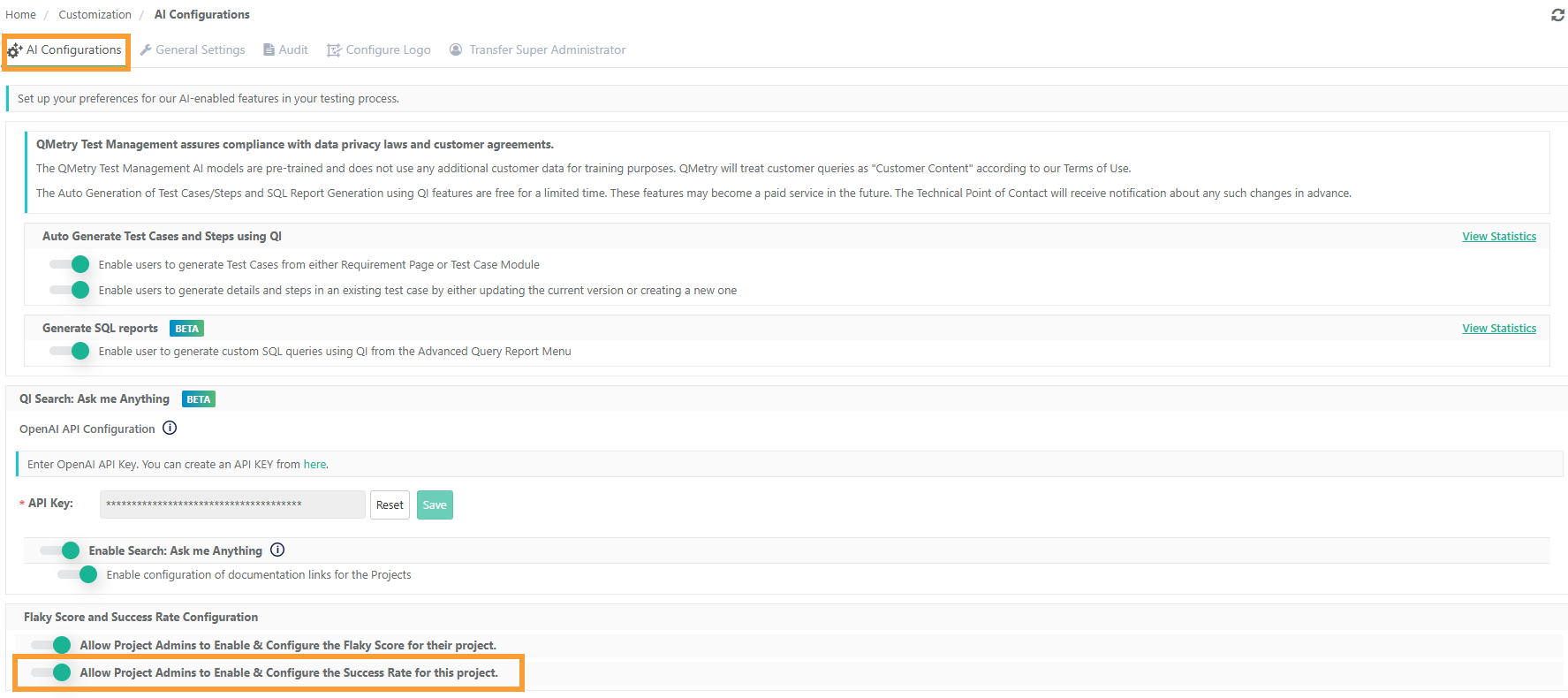1568x698 pixels.
Task: Go to Customization in the breadcrumb
Action: (x=95, y=14)
